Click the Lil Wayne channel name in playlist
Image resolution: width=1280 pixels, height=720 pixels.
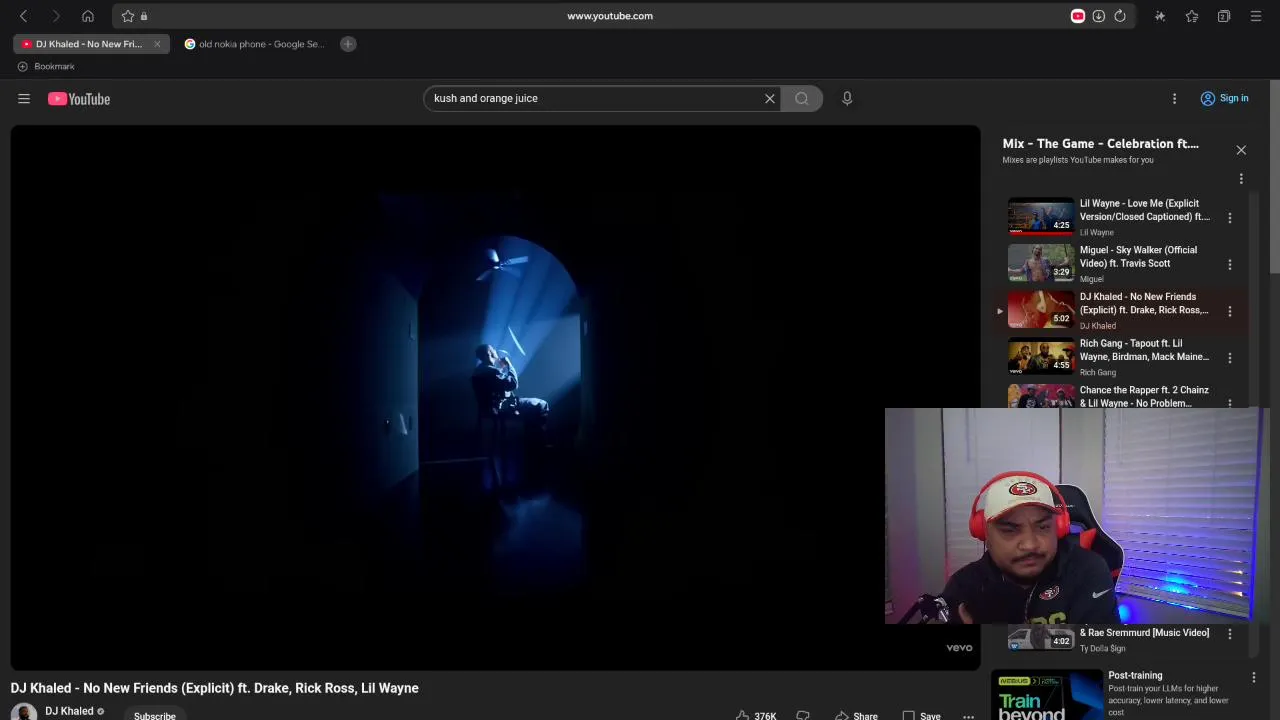tap(1096, 232)
